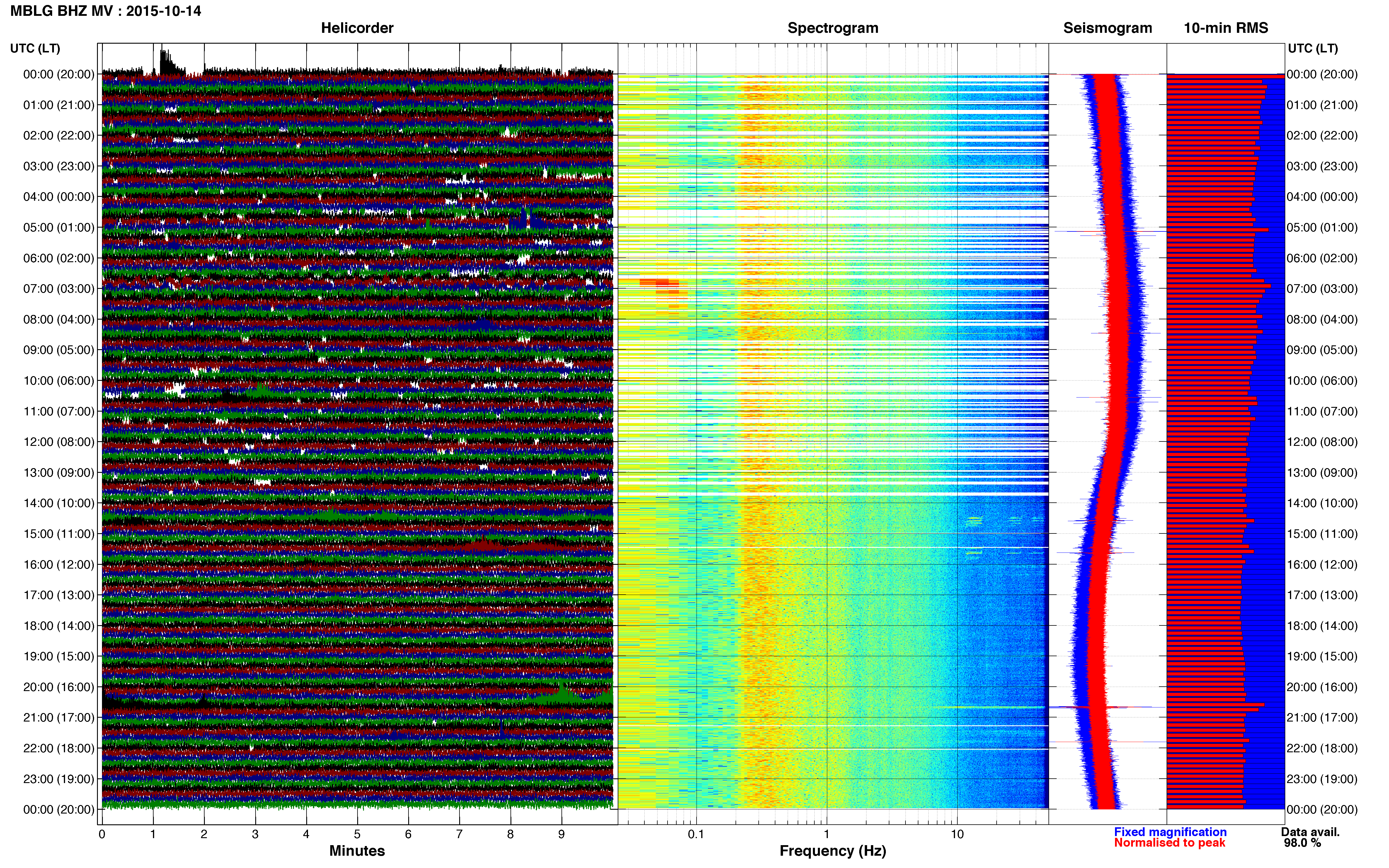Click the orange-red low-frequency blob near 07:00
1389x868 pixels.
[x=659, y=282]
